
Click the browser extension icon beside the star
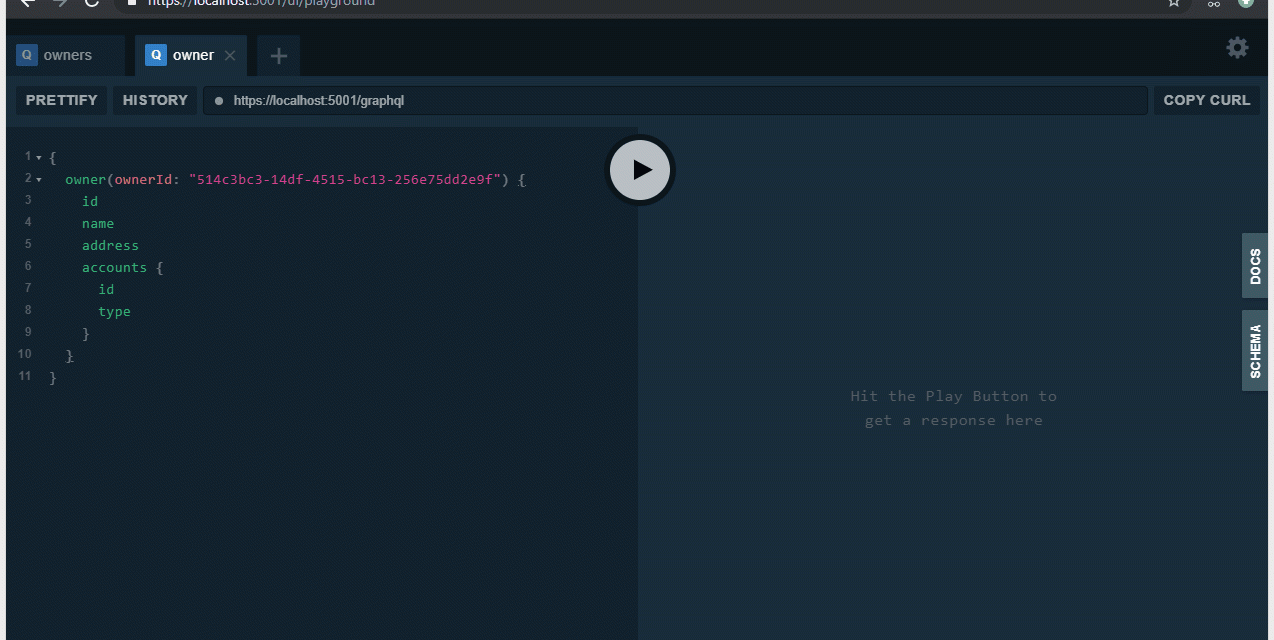1213,3
